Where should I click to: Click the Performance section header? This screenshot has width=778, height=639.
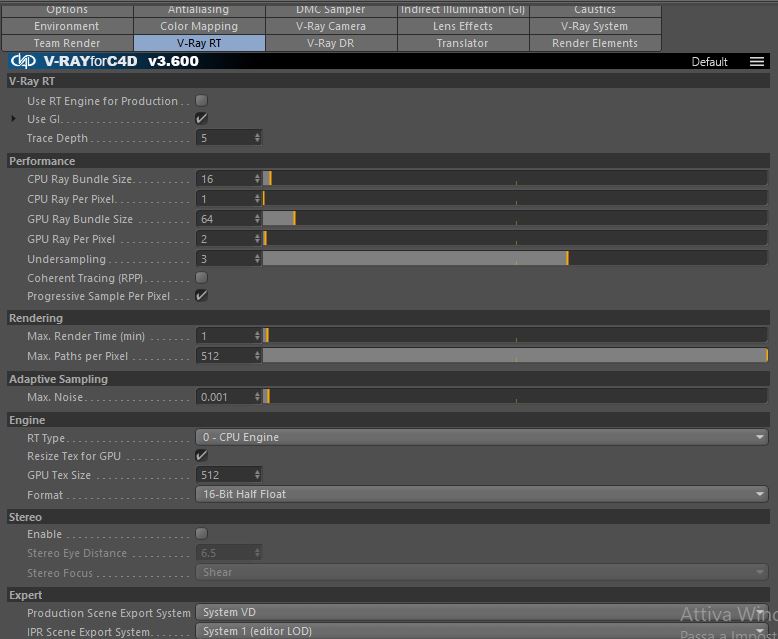click(389, 161)
